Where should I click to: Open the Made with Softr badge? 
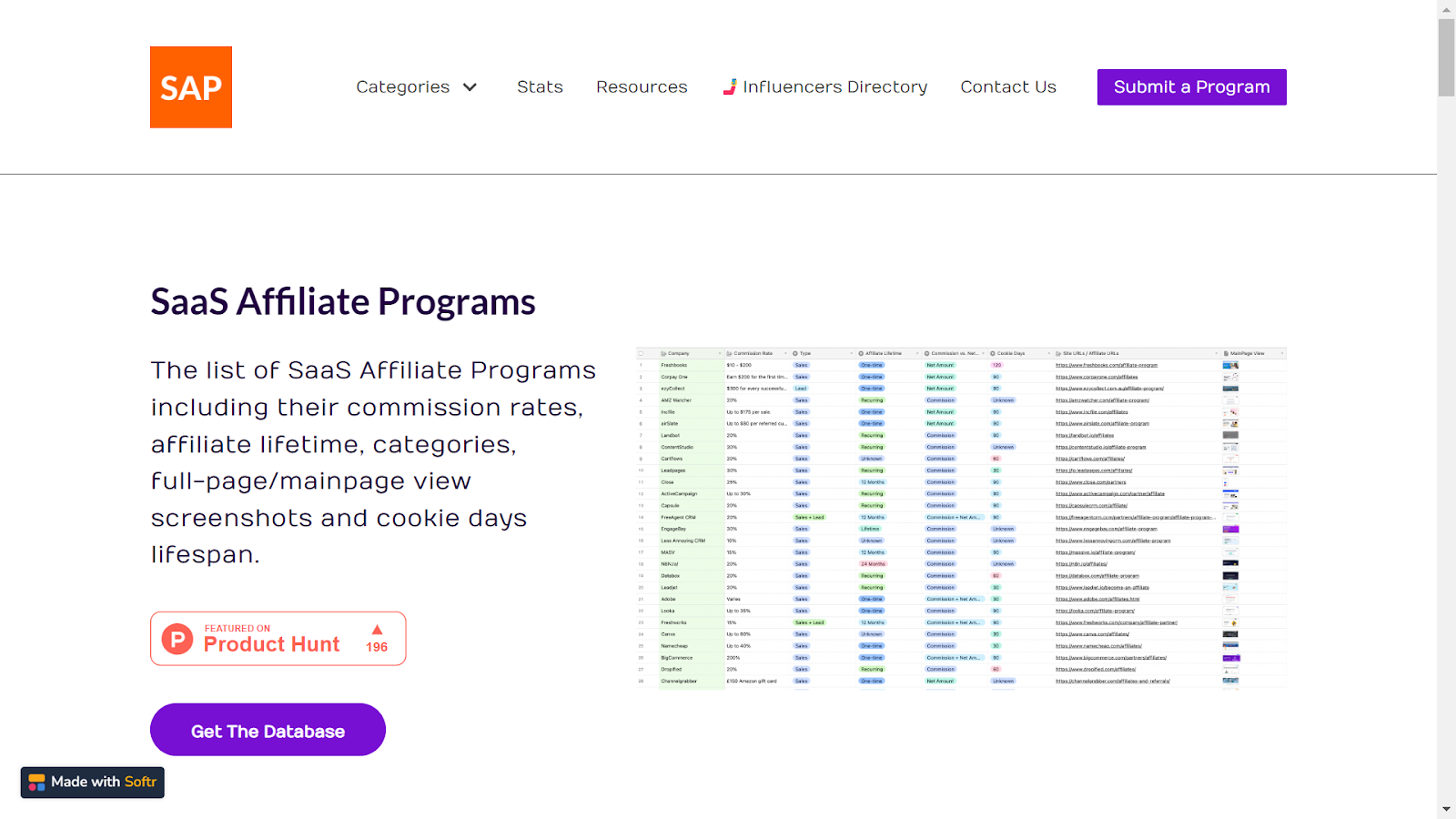pos(93,783)
